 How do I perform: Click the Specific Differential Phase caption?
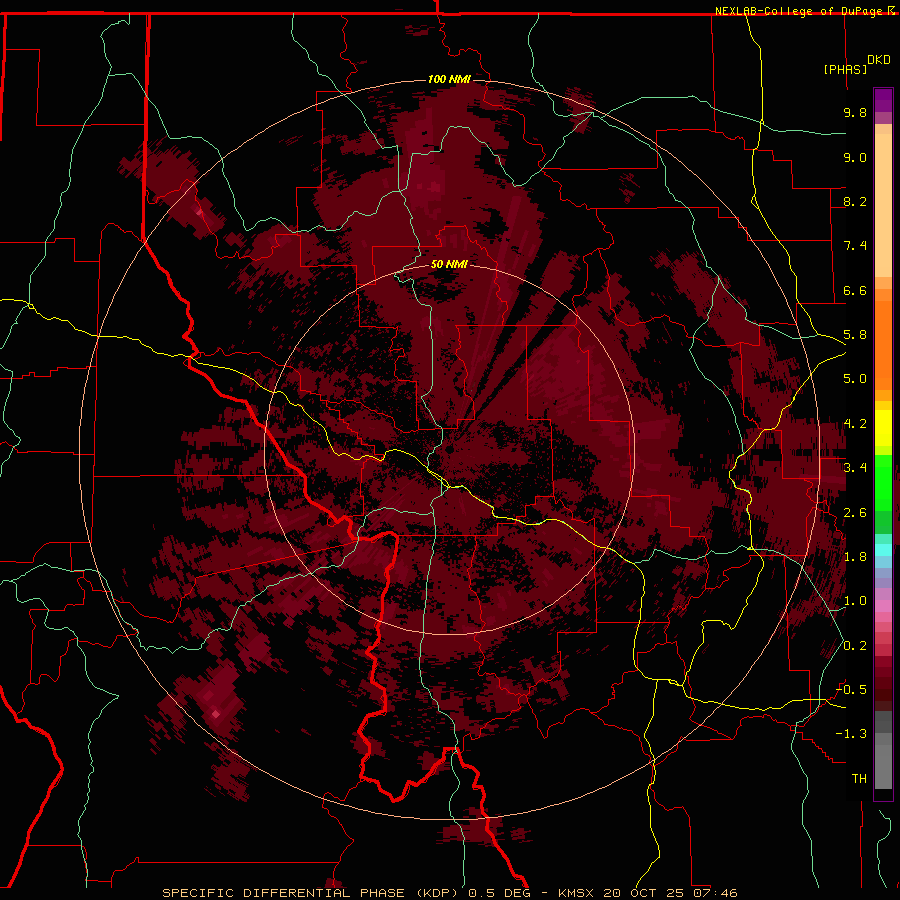point(449,893)
